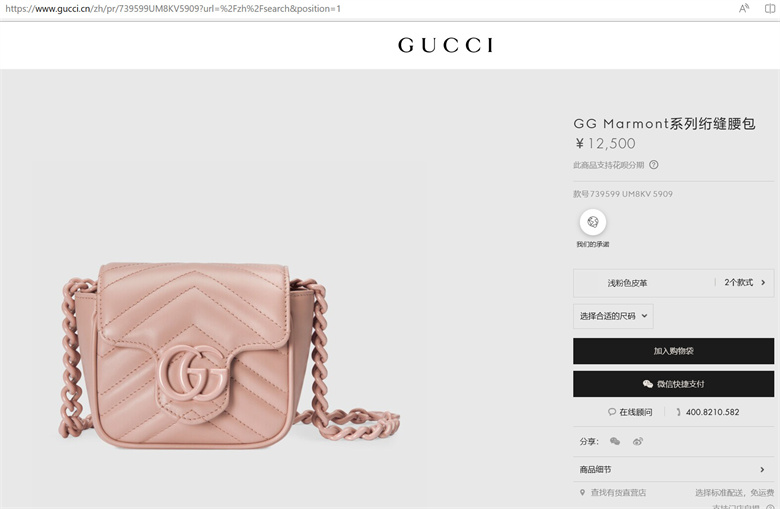The image size is (780, 509).
Task: Share via the WeChat icon next to 分享
Action: (x=615, y=441)
